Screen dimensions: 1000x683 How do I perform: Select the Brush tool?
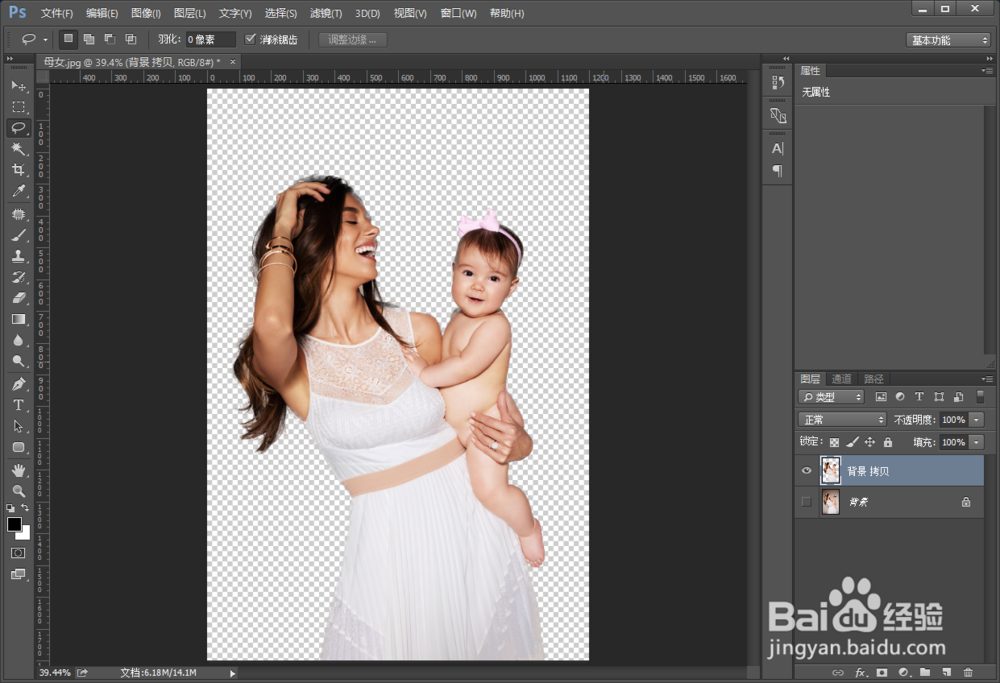[x=18, y=235]
